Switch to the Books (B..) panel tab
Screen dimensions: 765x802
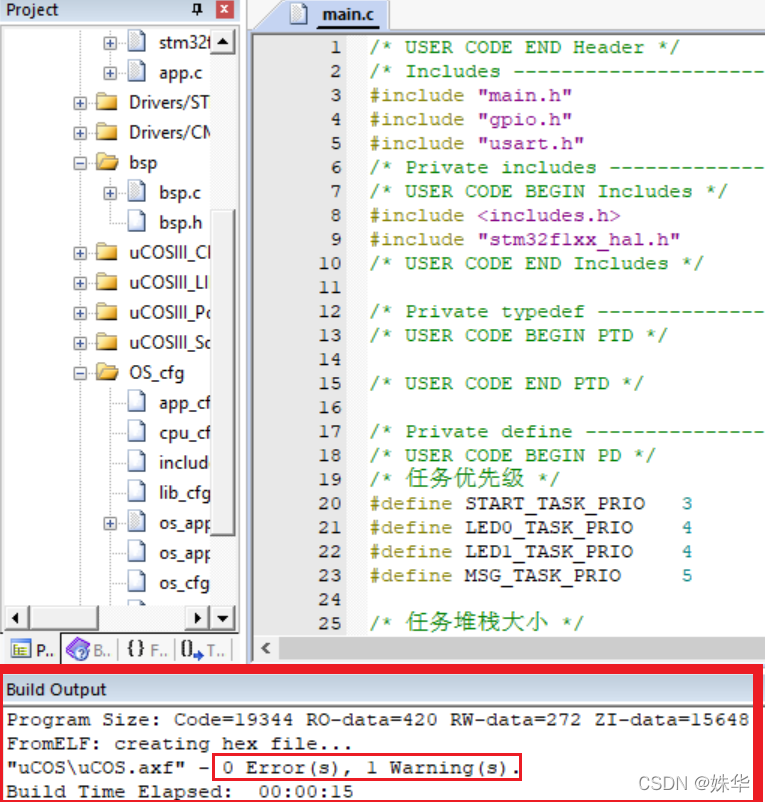[89, 650]
